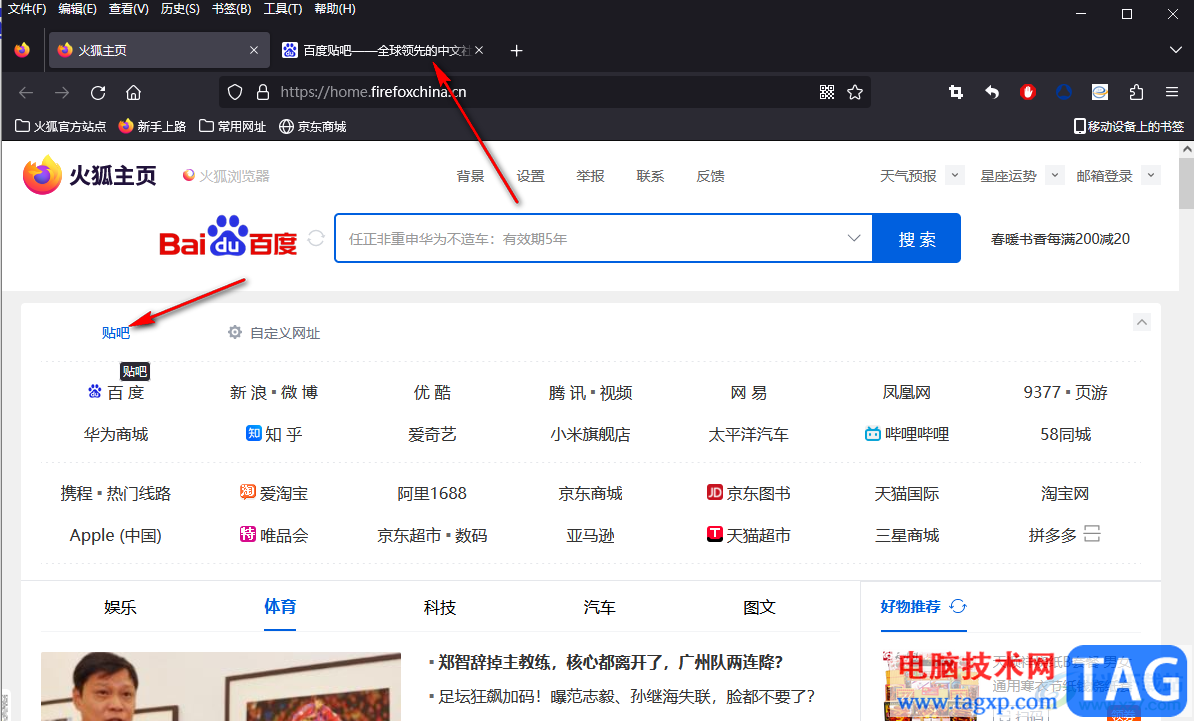Open the blue round extension icon

coord(1064,92)
